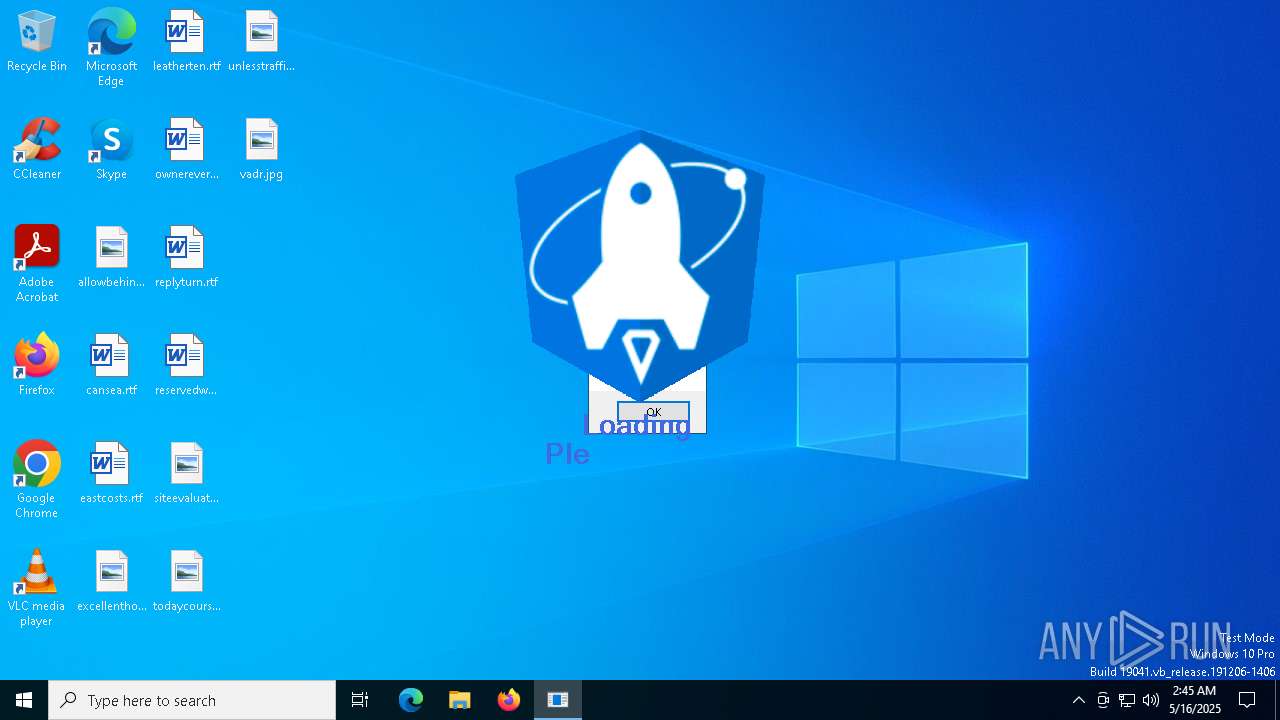This screenshot has height=720, width=1280.
Task: Select the replyturn.rtf document
Action: (x=186, y=258)
